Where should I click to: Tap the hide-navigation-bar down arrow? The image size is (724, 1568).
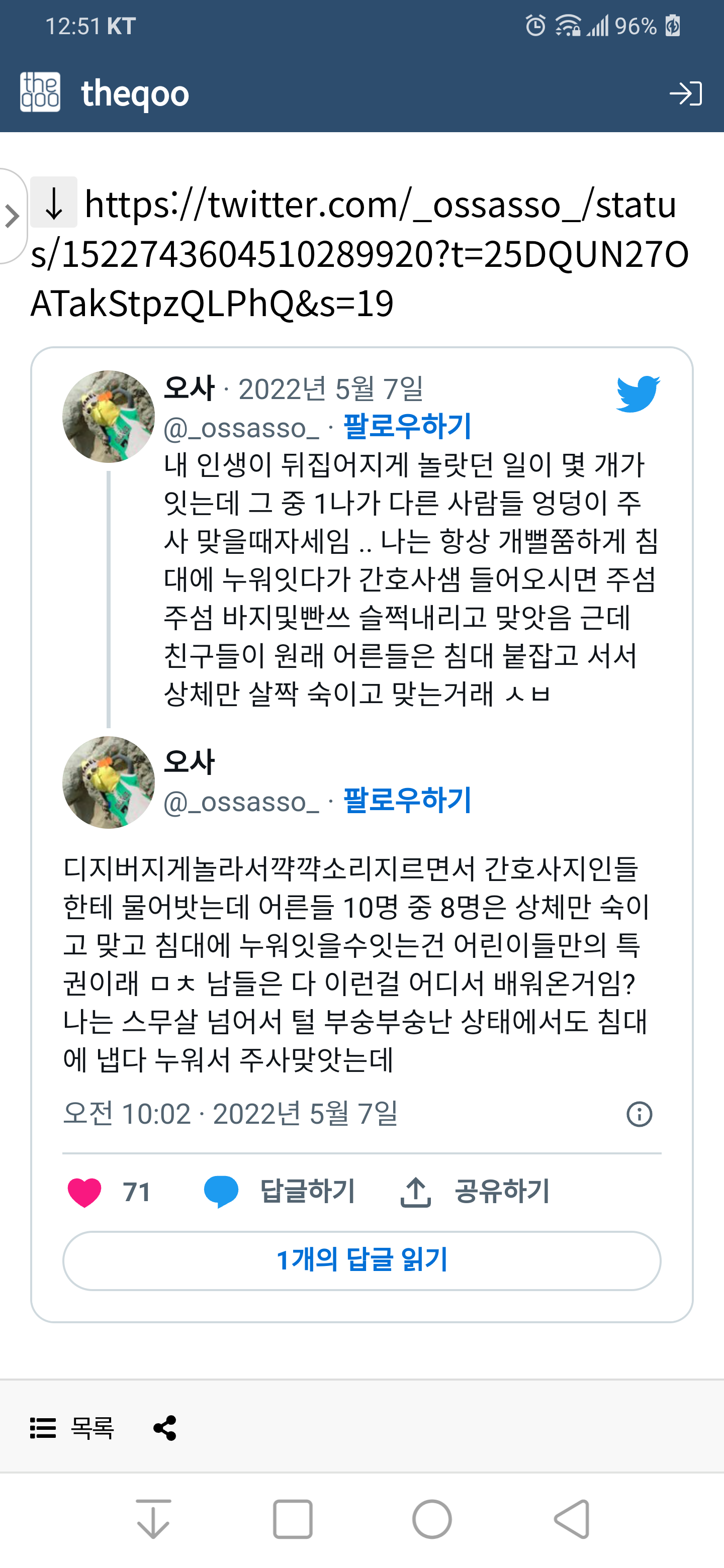[153, 1519]
